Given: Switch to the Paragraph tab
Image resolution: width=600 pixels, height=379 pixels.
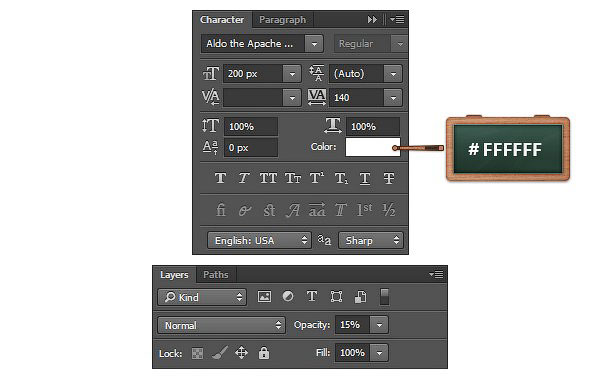Looking at the screenshot, I should [x=282, y=20].
